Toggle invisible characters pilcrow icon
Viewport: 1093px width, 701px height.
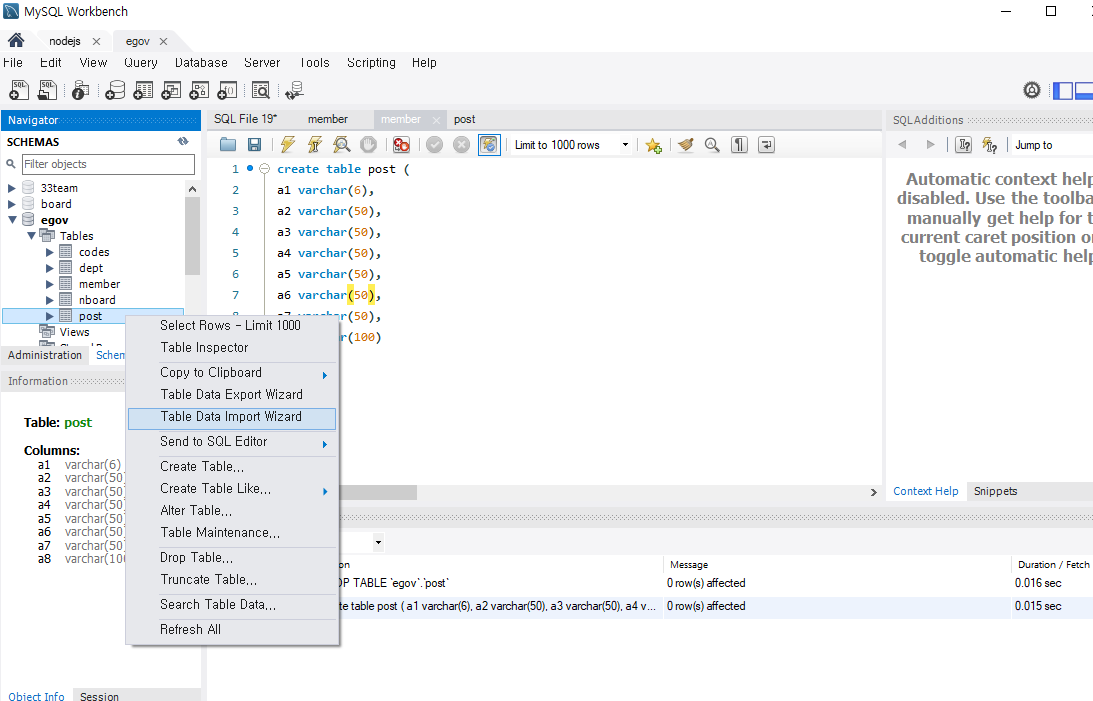click(739, 145)
